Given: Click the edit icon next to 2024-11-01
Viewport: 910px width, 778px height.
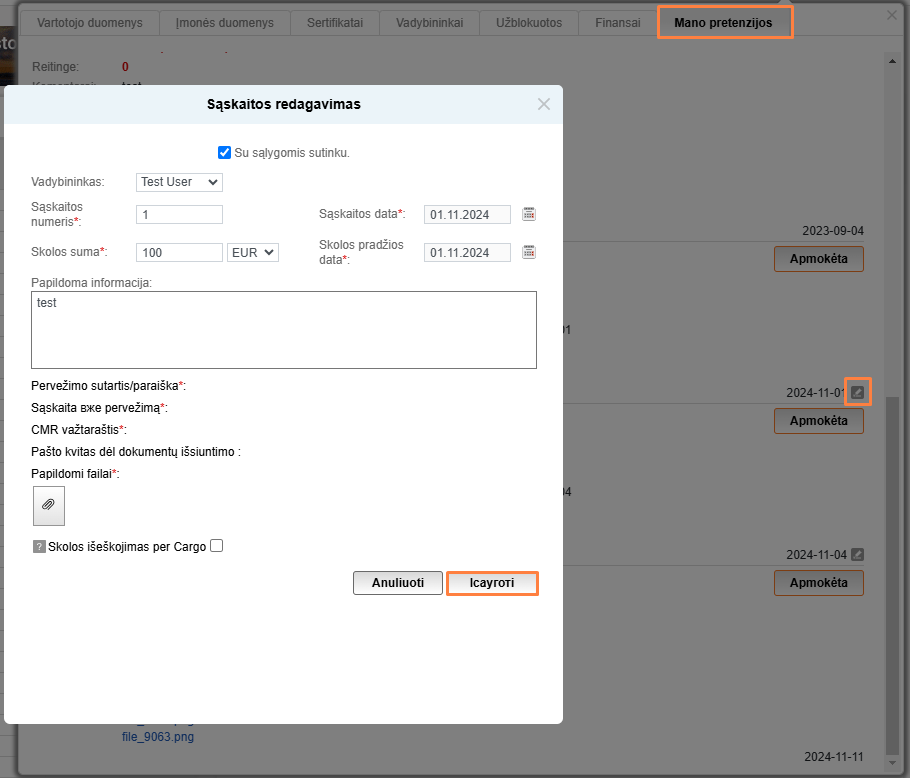Looking at the screenshot, I should pyautogui.click(x=857, y=392).
